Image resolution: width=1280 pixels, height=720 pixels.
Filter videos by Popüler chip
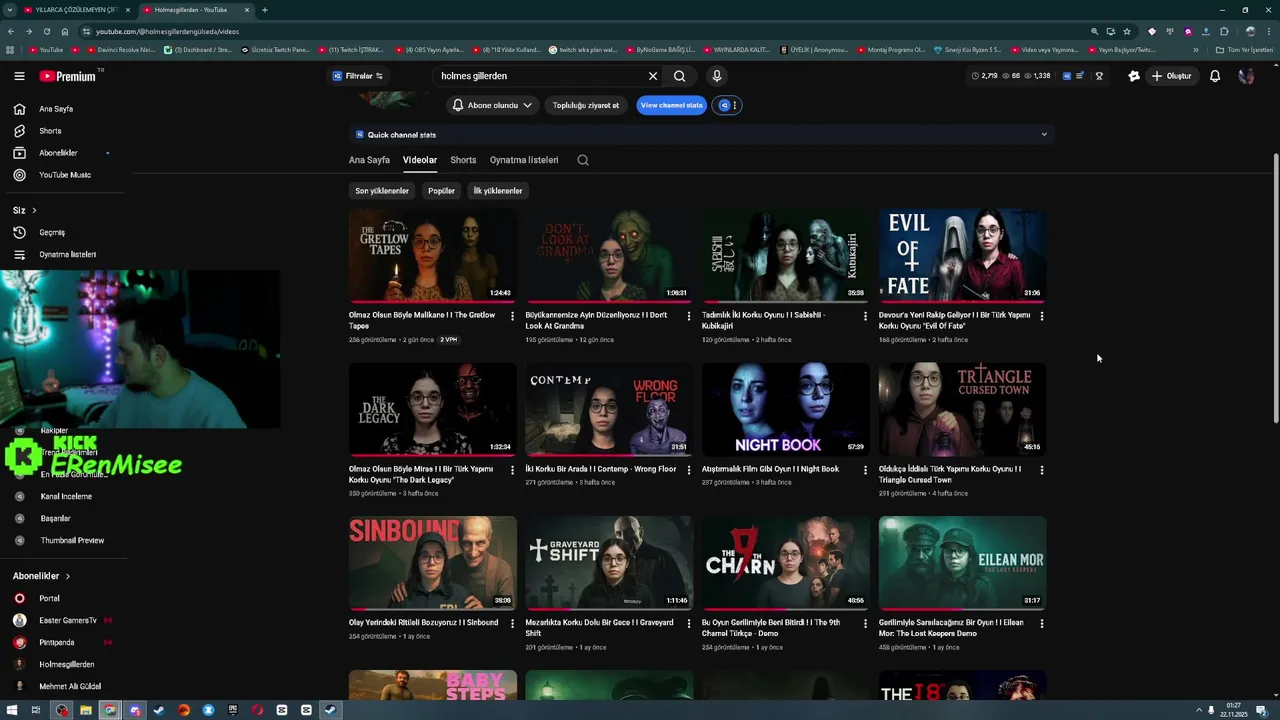click(441, 191)
